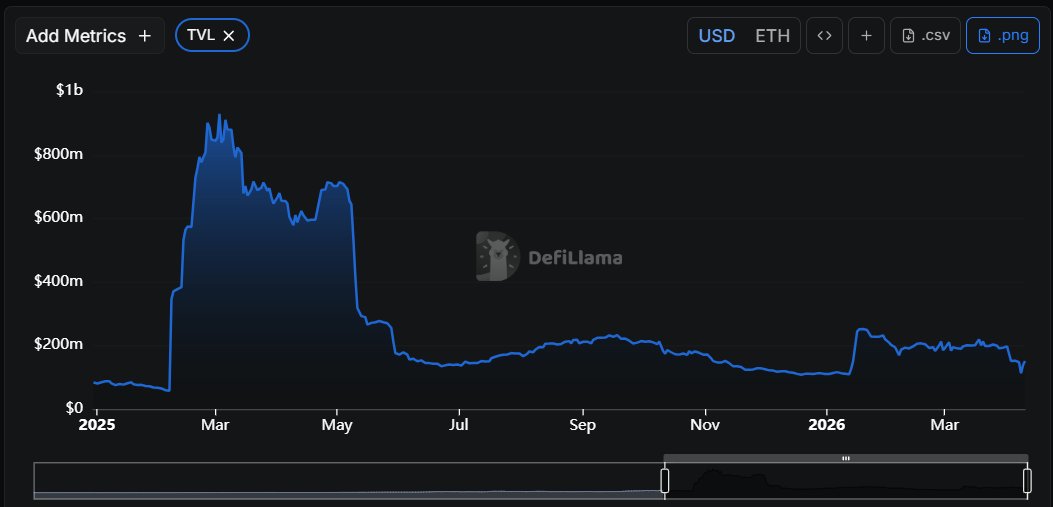This screenshot has height=507, width=1053.
Task: Download chart data as .csv
Action: click(925, 36)
